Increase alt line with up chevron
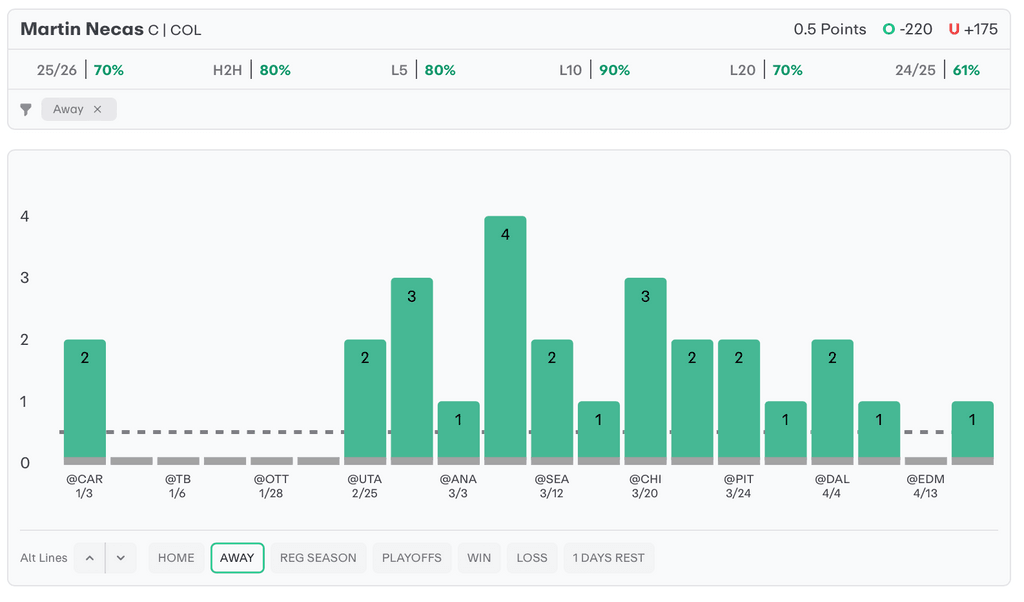 click(89, 558)
